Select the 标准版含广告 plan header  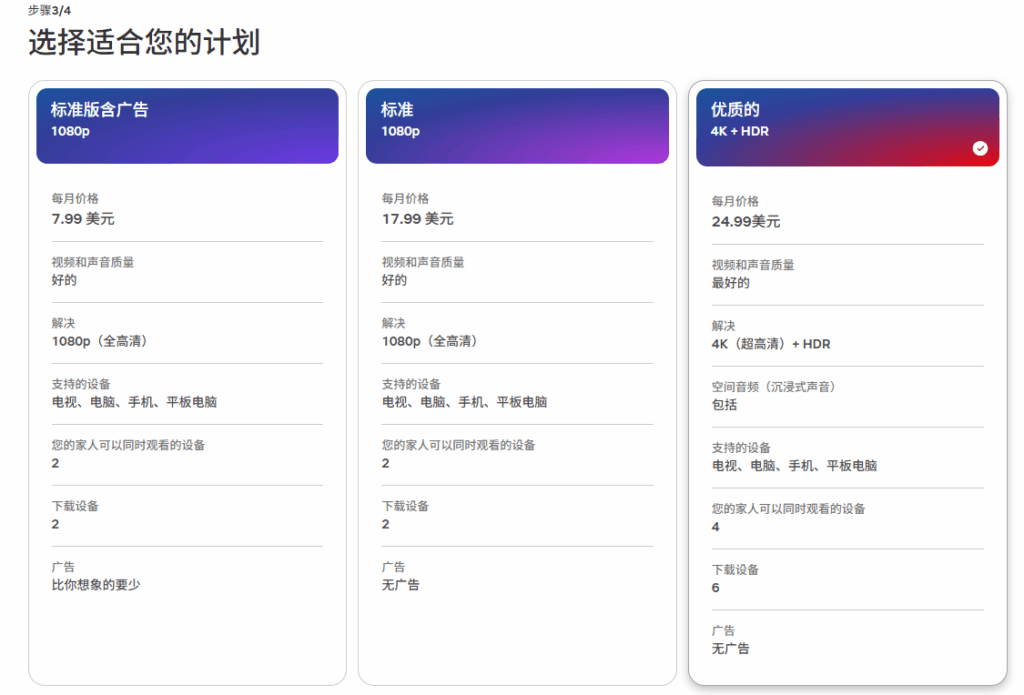coord(187,126)
